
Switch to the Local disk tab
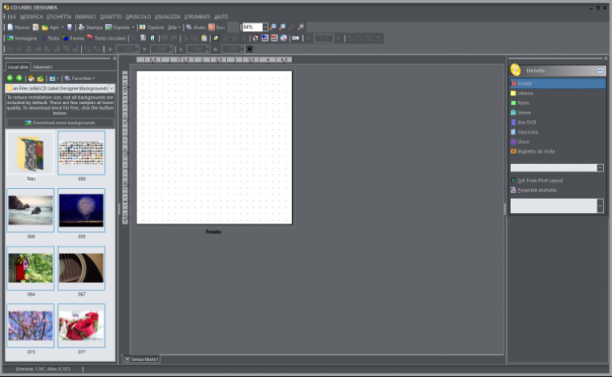click(18, 67)
